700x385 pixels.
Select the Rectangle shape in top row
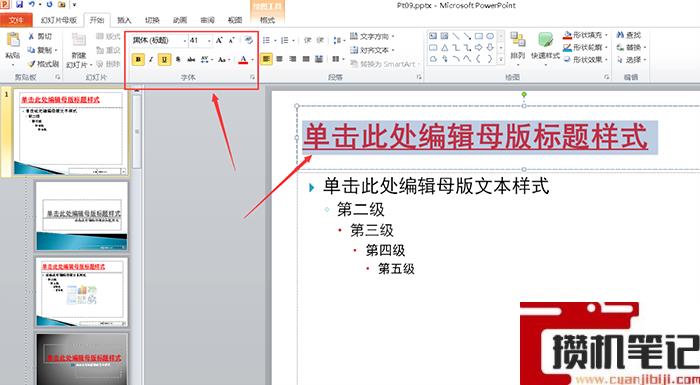[479, 36]
